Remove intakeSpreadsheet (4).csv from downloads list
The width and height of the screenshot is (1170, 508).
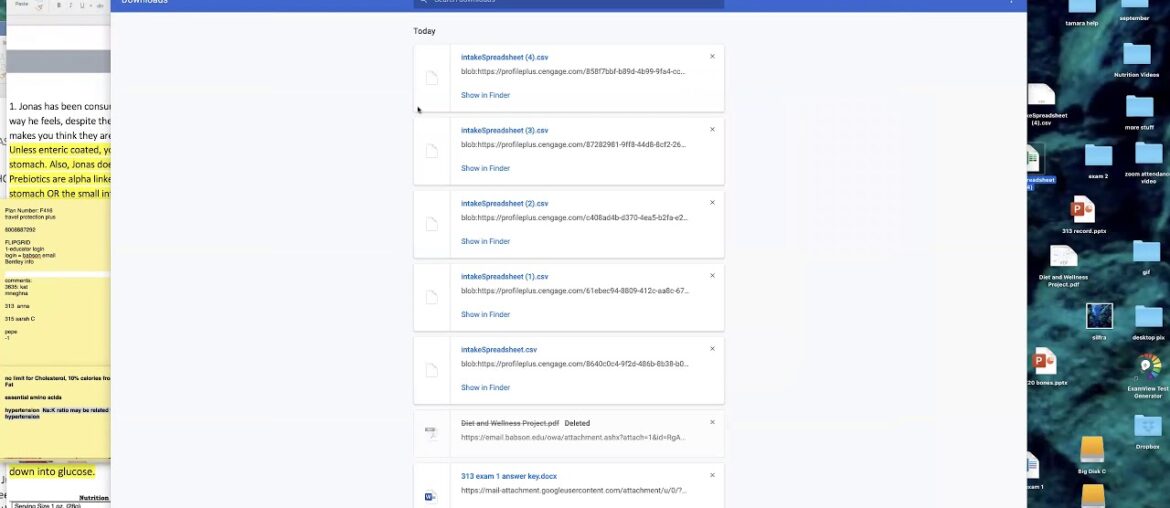(712, 57)
